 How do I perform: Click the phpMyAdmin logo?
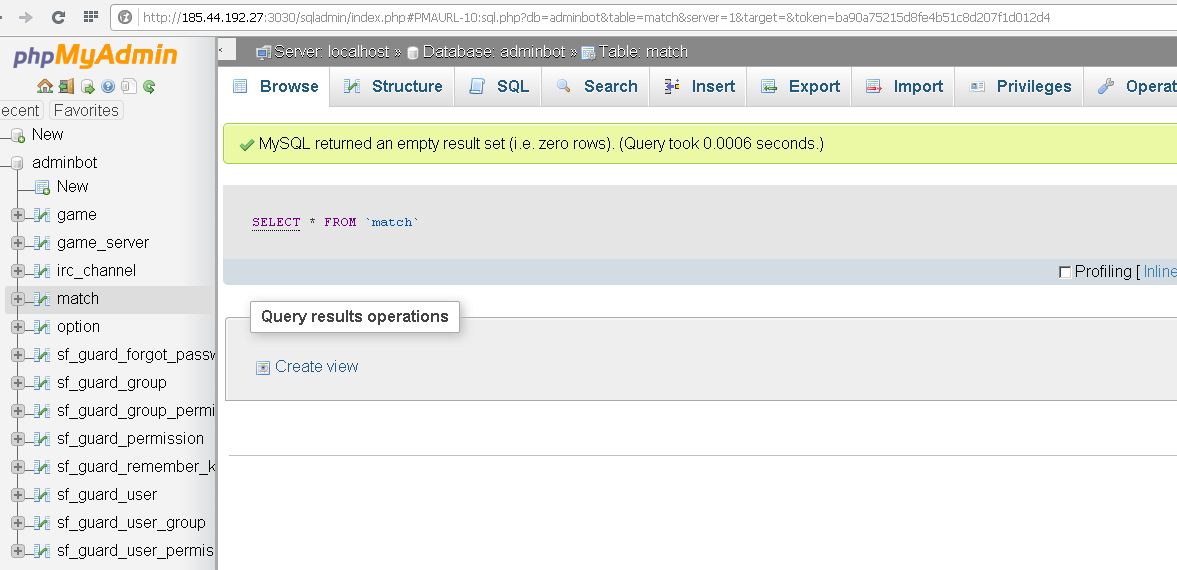[95, 56]
